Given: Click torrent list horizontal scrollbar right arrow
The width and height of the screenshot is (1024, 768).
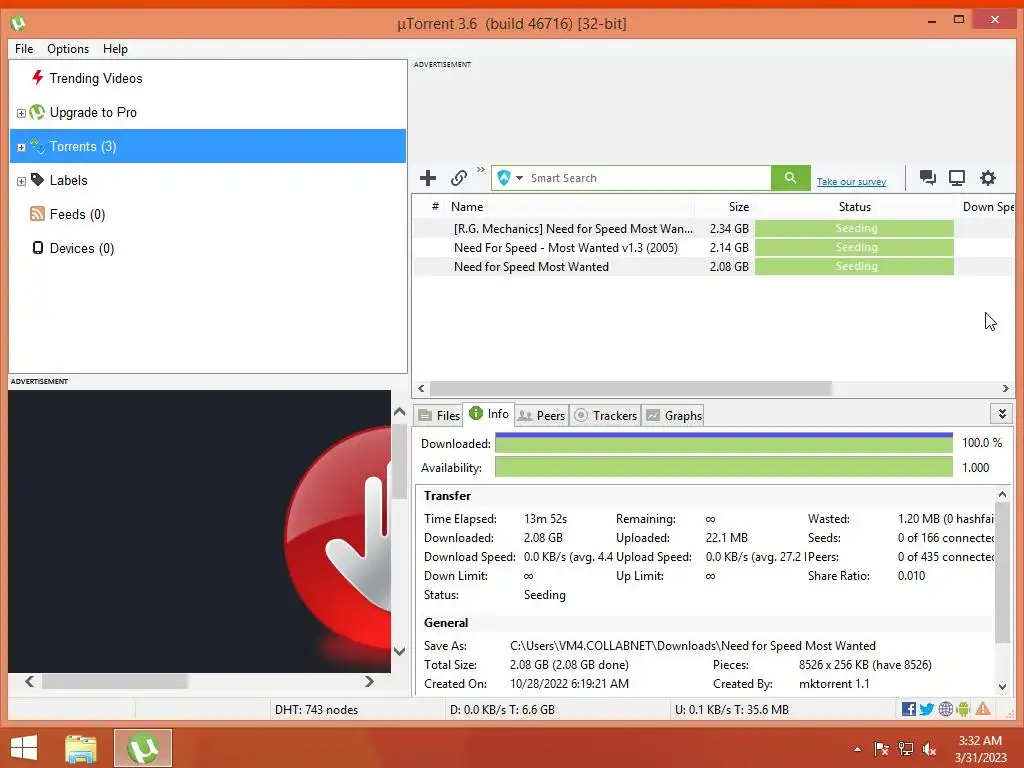Looking at the screenshot, I should pyautogui.click(x=1006, y=389).
